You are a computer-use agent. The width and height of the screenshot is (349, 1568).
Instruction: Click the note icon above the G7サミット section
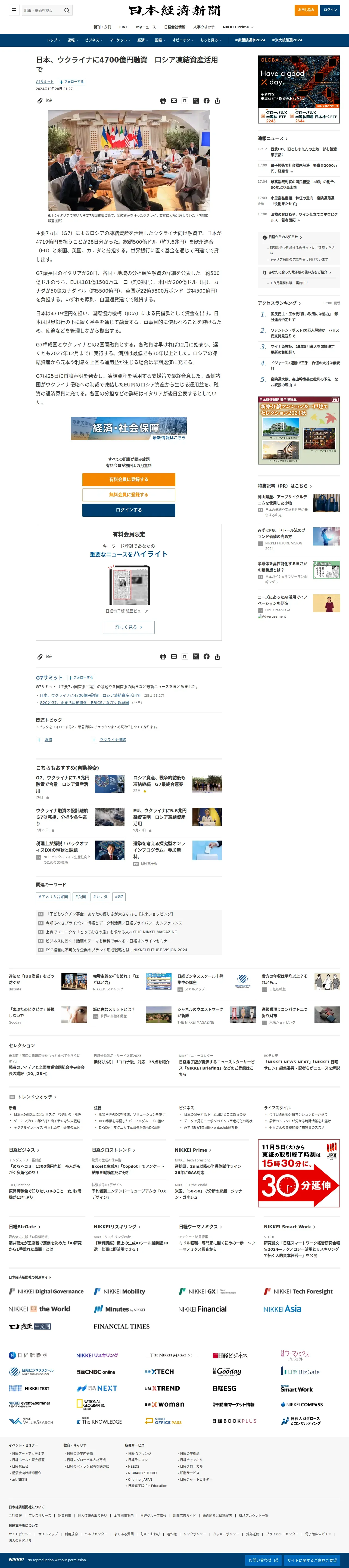coord(185,657)
